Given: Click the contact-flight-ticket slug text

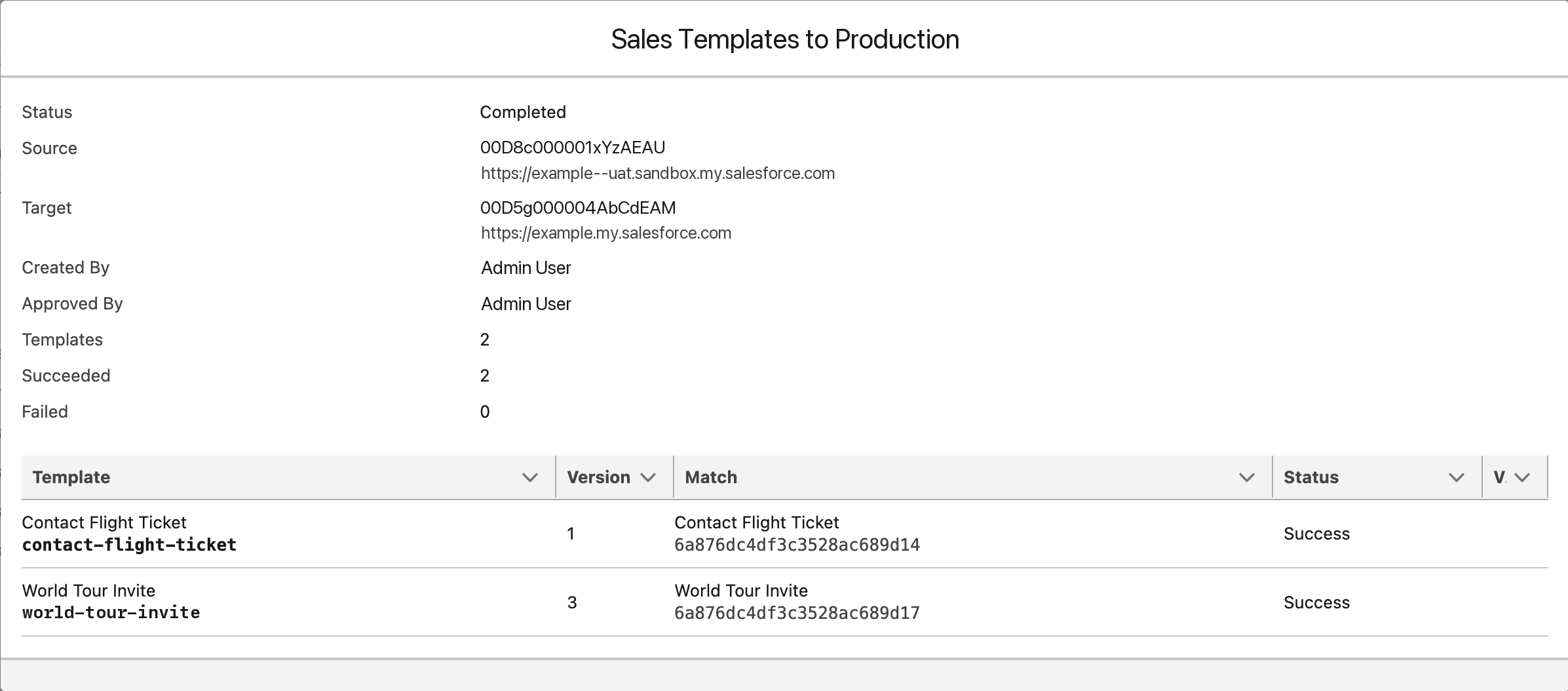Looking at the screenshot, I should pyautogui.click(x=129, y=545).
